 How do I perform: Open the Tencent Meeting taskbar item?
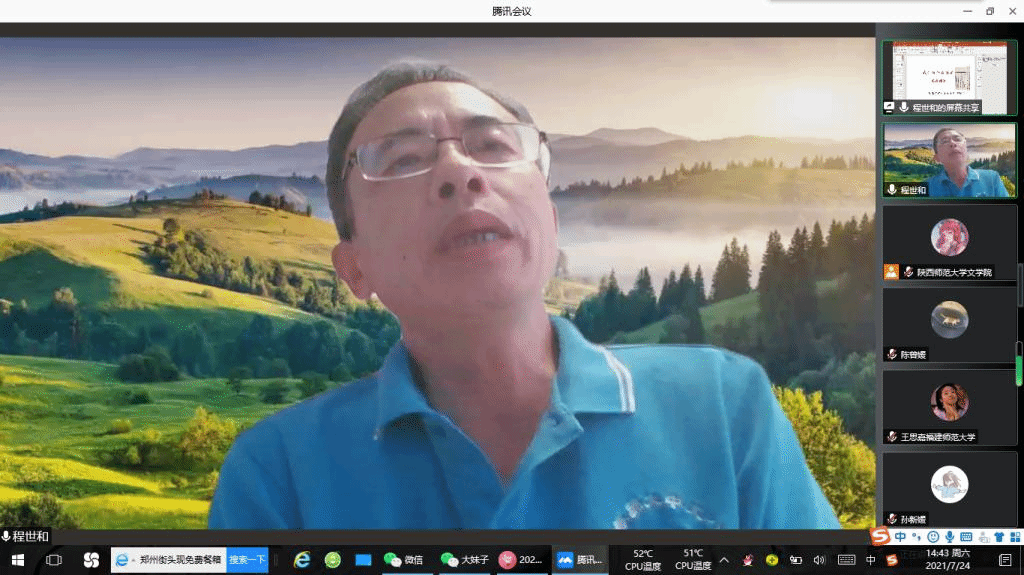coord(580,560)
